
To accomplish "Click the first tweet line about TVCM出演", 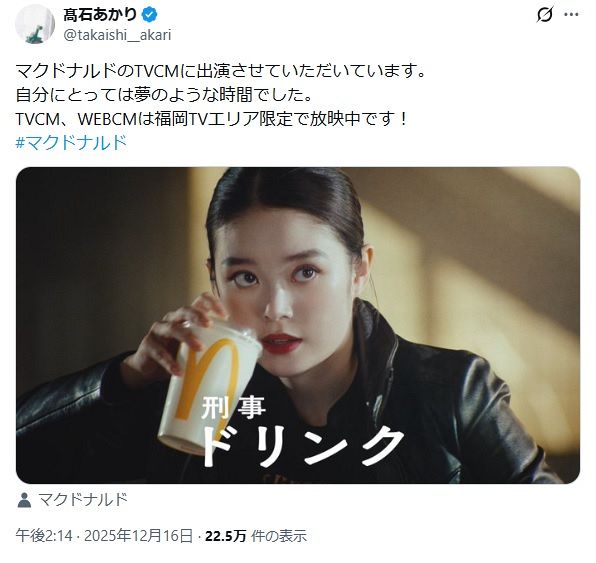I will point(221,71).
